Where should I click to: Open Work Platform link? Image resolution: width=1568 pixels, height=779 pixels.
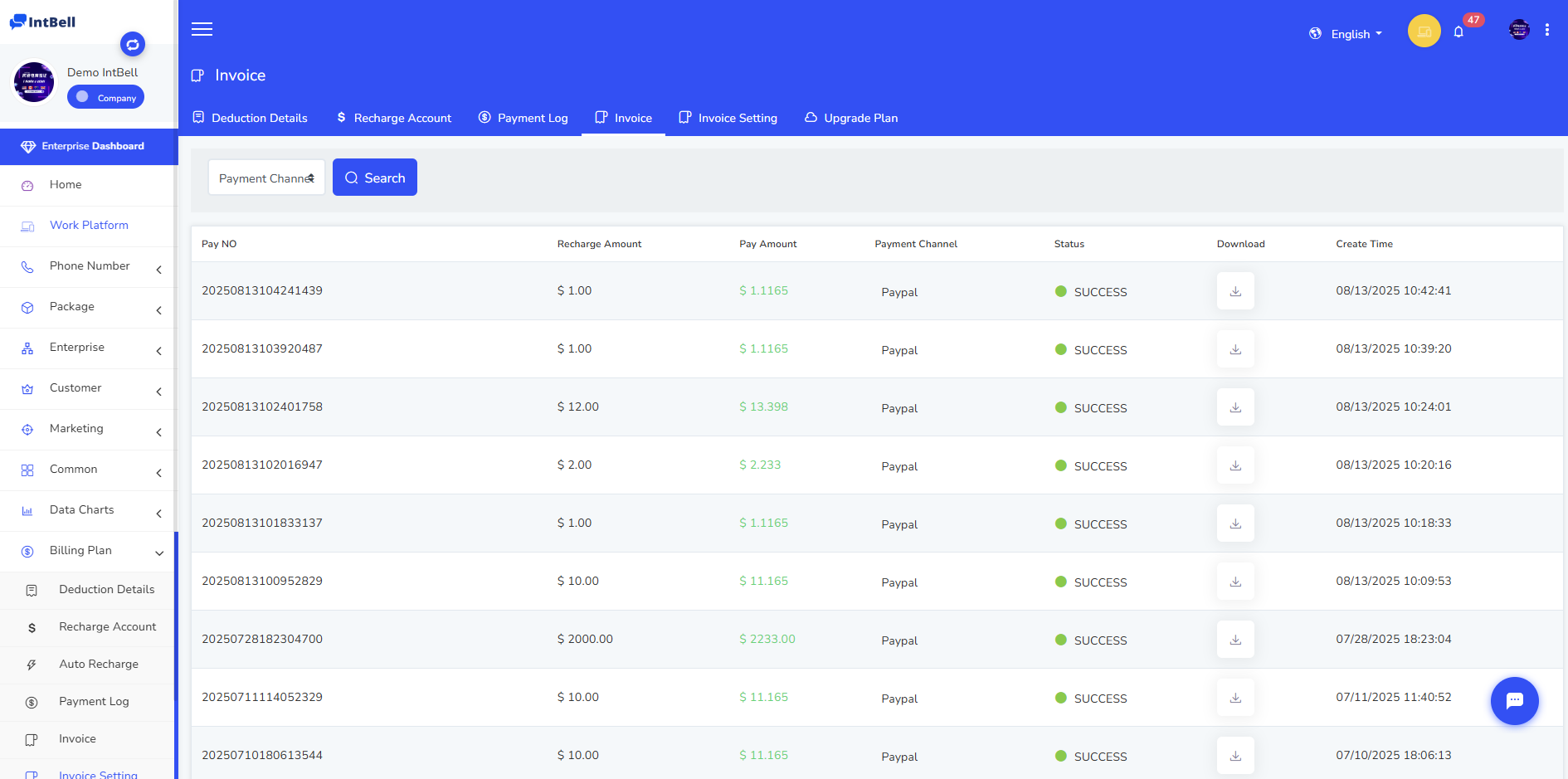(89, 226)
